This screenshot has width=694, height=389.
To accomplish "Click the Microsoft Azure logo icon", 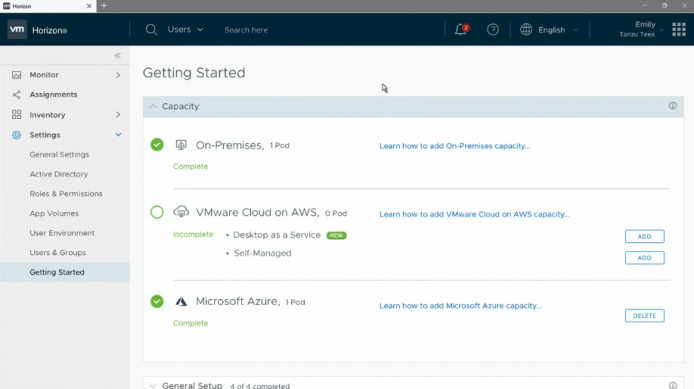I will pos(181,301).
